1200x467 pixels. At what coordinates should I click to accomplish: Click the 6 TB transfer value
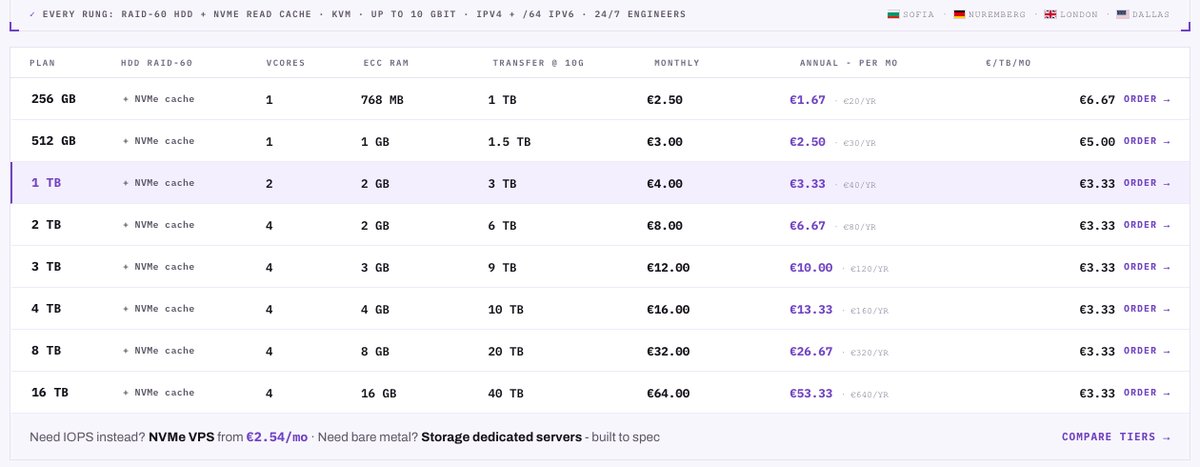pos(502,225)
